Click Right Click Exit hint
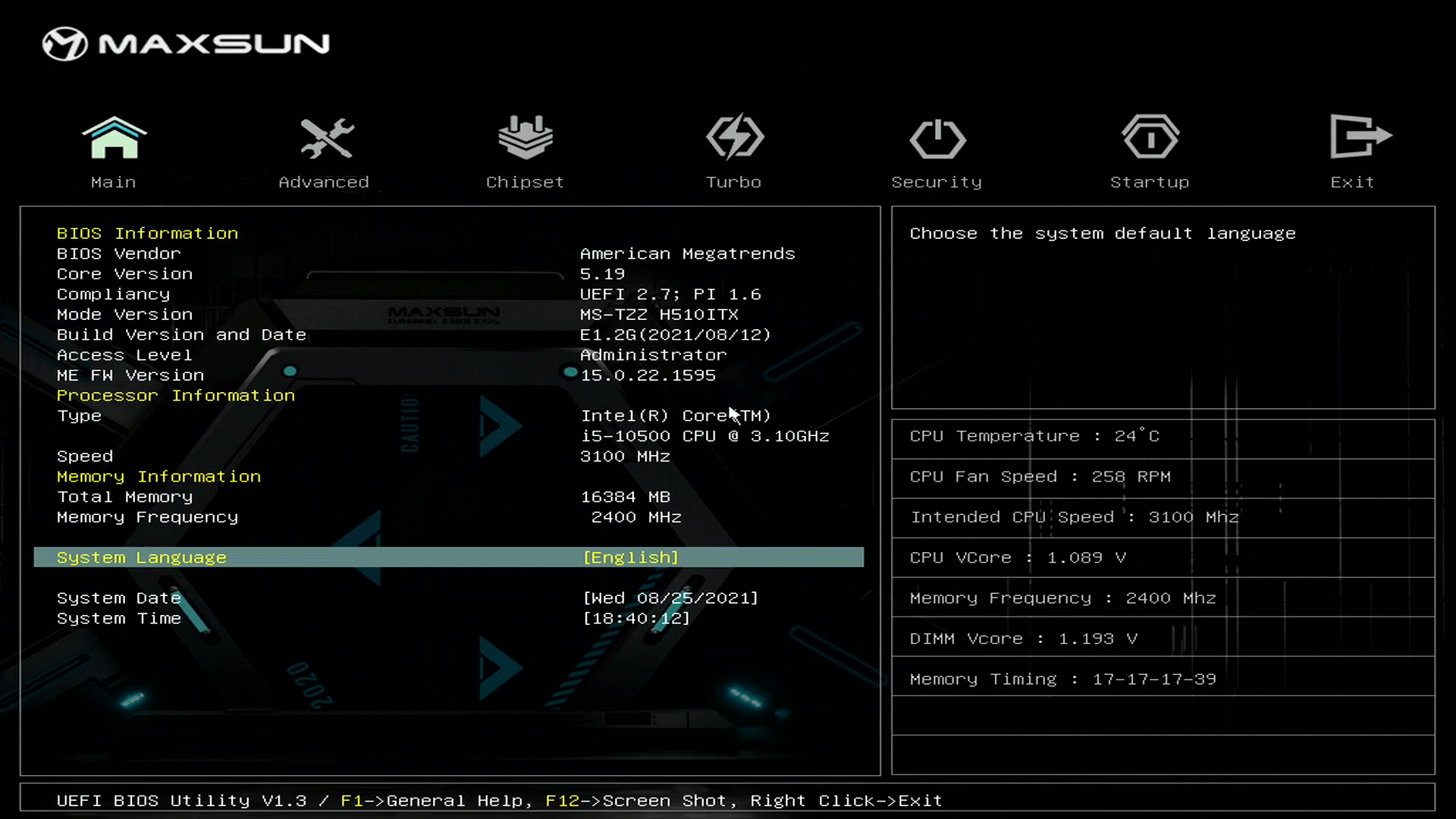Screen dimensions: 1456x819 [846, 801]
